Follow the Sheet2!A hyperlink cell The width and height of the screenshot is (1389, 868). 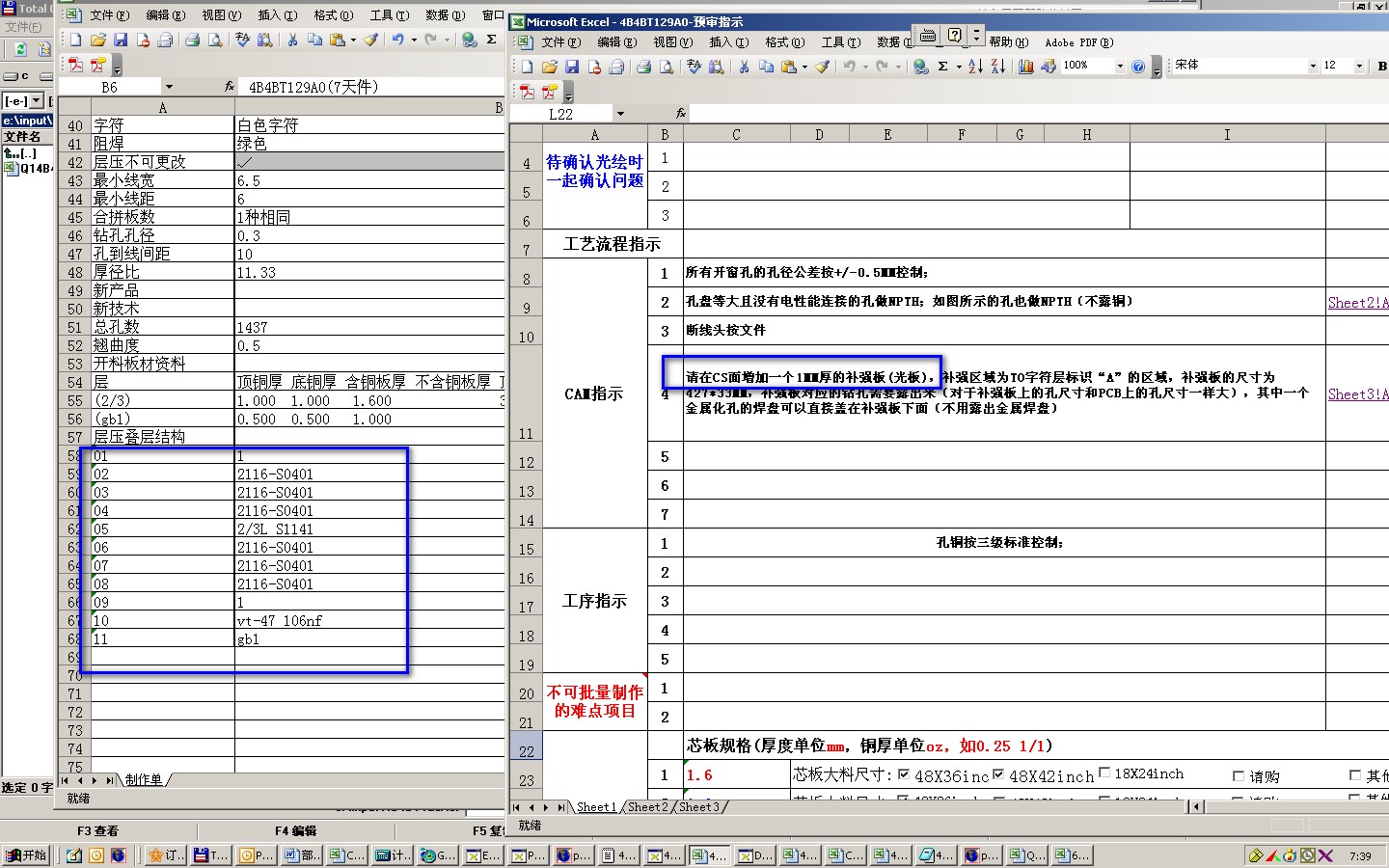pos(1357,303)
